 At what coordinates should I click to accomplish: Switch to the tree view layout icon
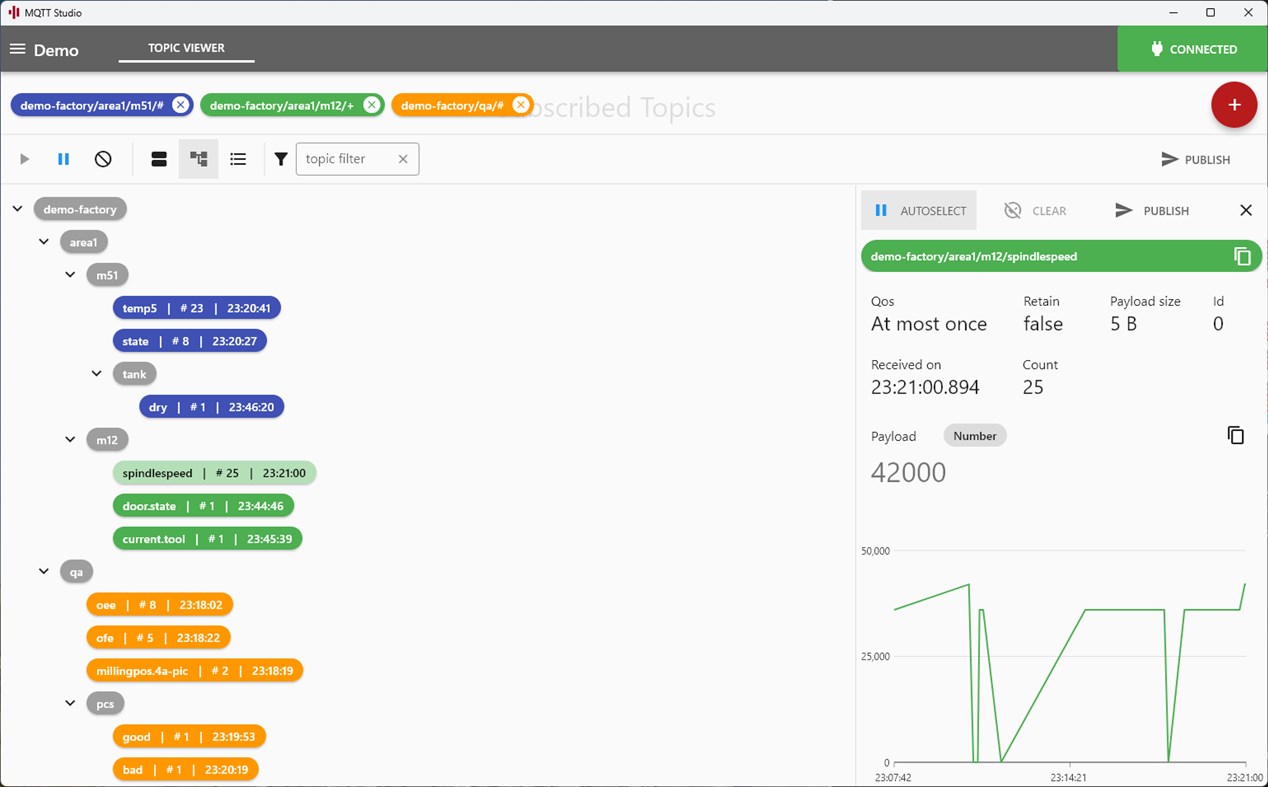(x=198, y=159)
